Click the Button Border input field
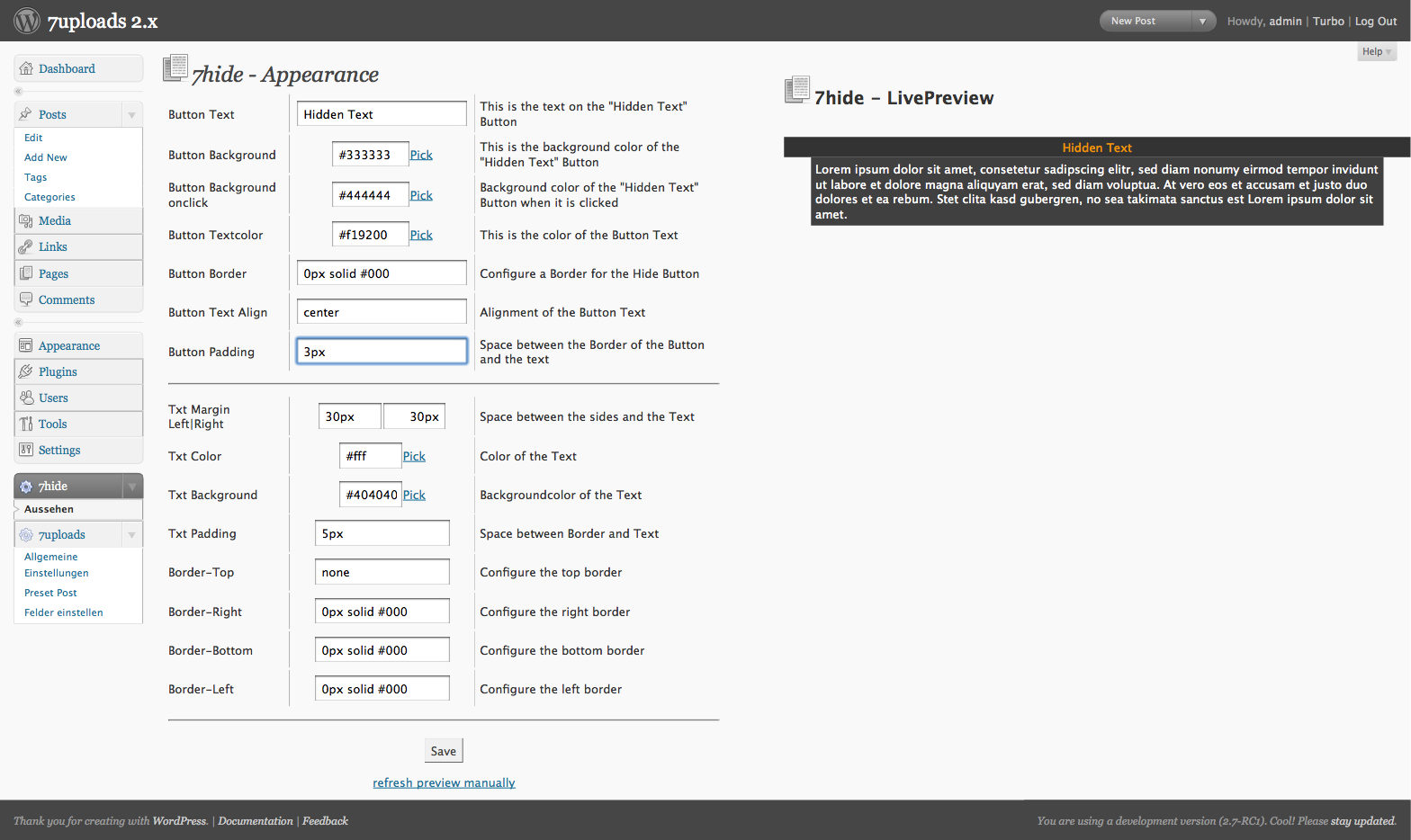 tap(382, 273)
